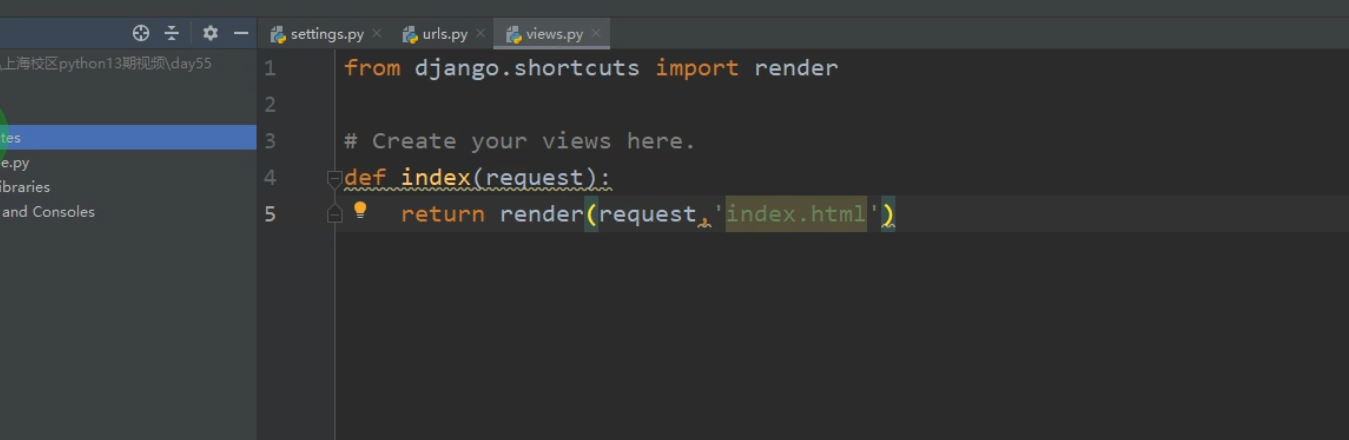Click line number 1 in the gutter
The width and height of the screenshot is (1349, 440).
tap(270, 68)
